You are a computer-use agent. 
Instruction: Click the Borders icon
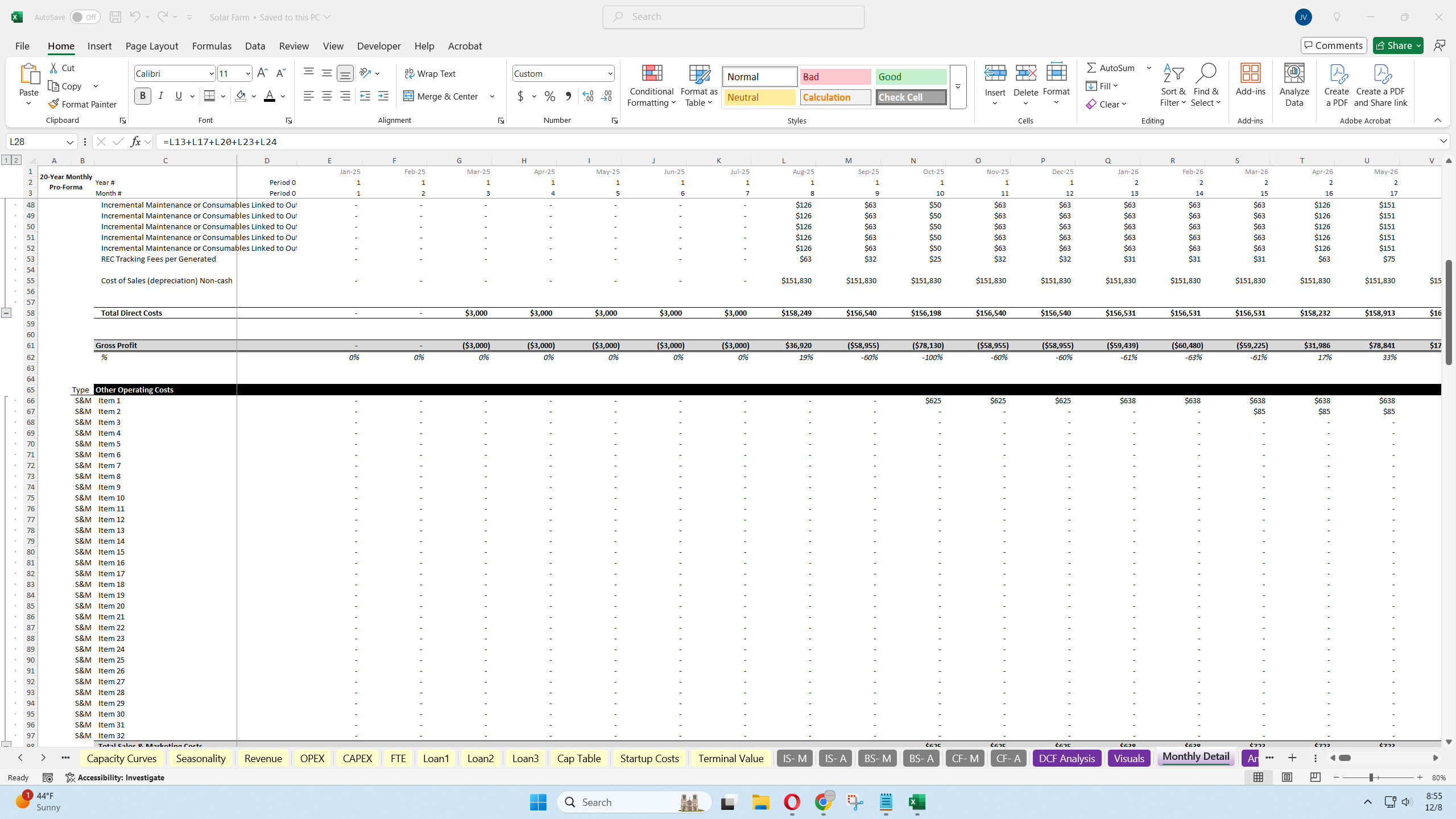[209, 96]
